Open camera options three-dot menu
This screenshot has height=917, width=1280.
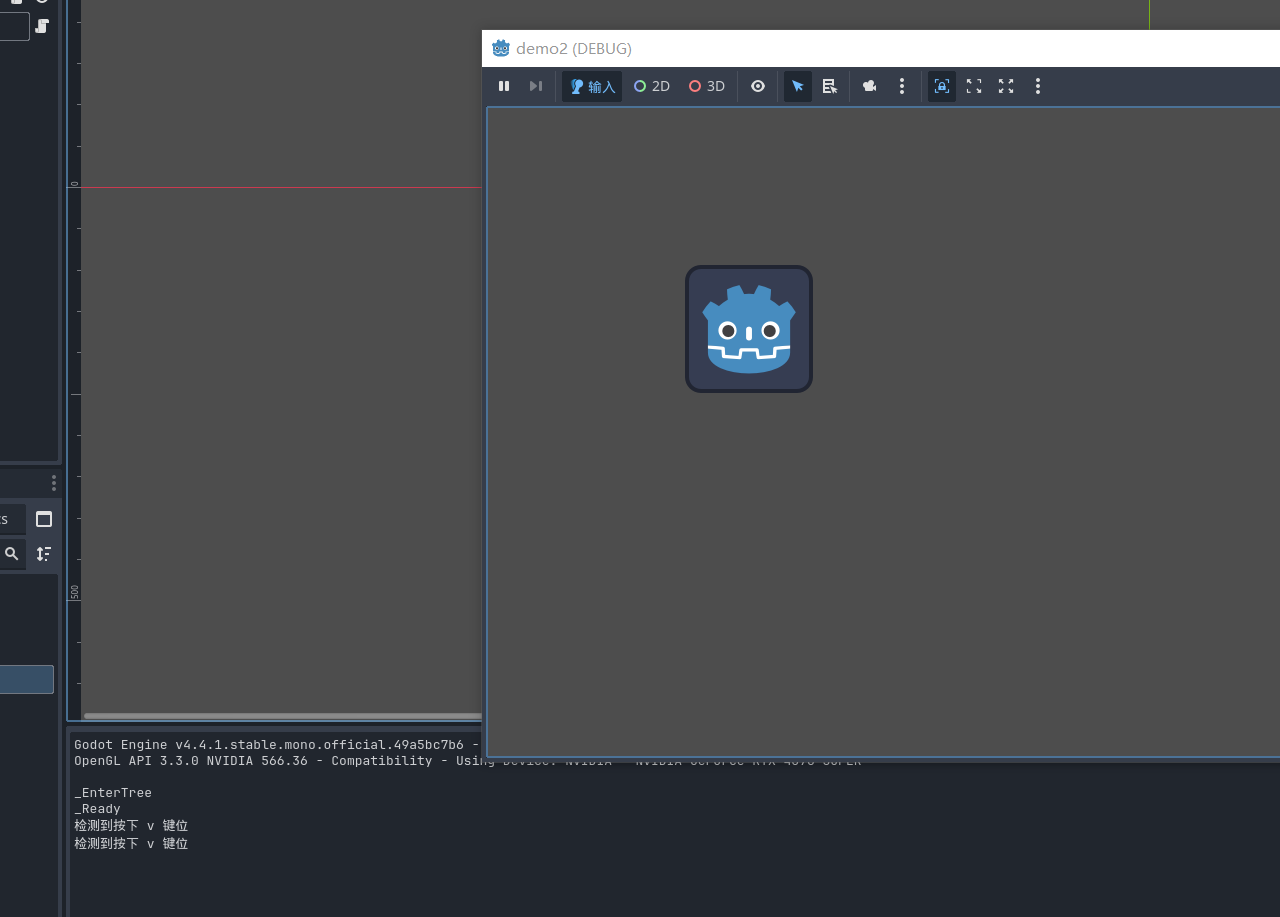point(902,86)
